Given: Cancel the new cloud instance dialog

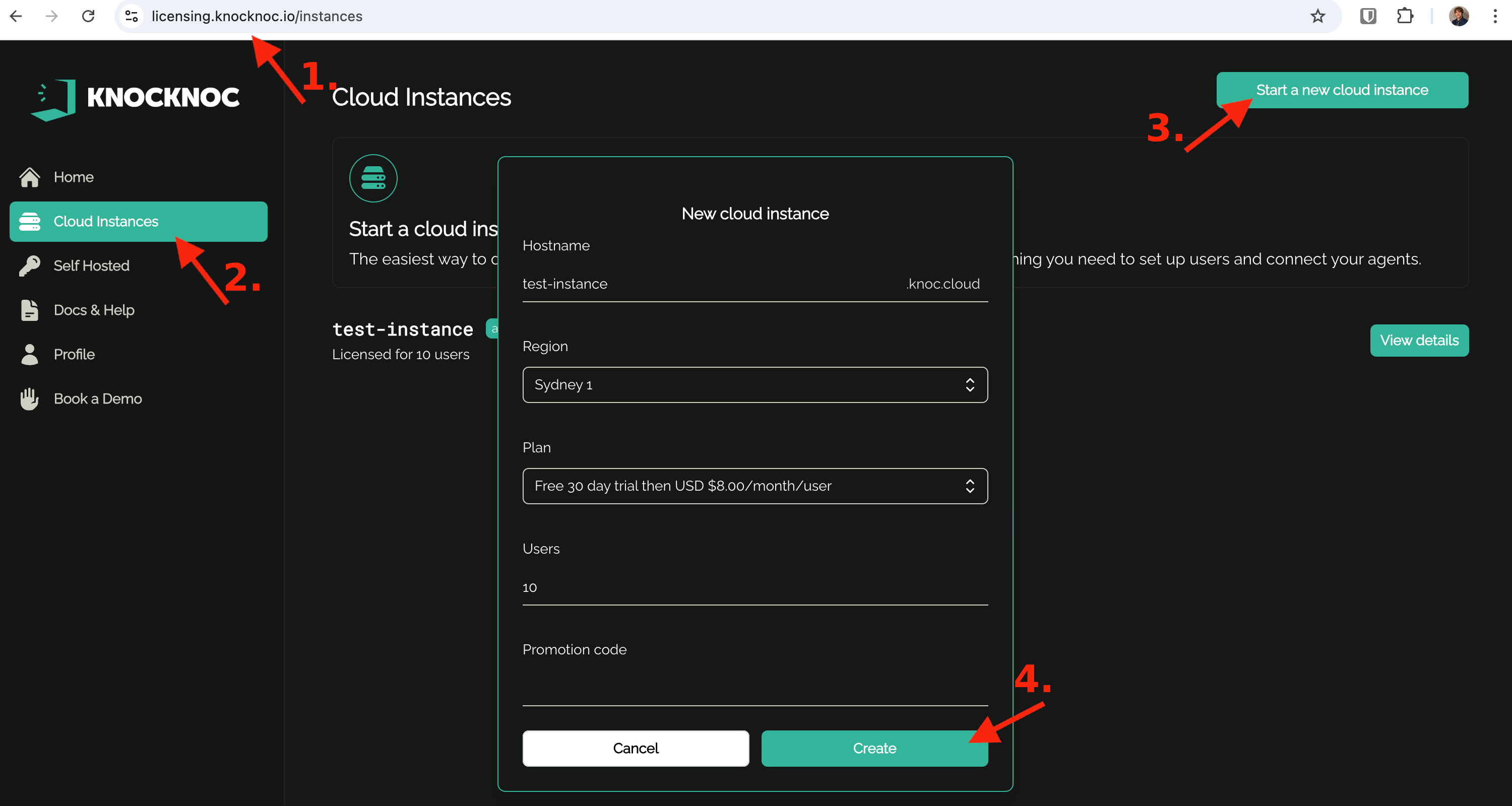Looking at the screenshot, I should tap(635, 748).
